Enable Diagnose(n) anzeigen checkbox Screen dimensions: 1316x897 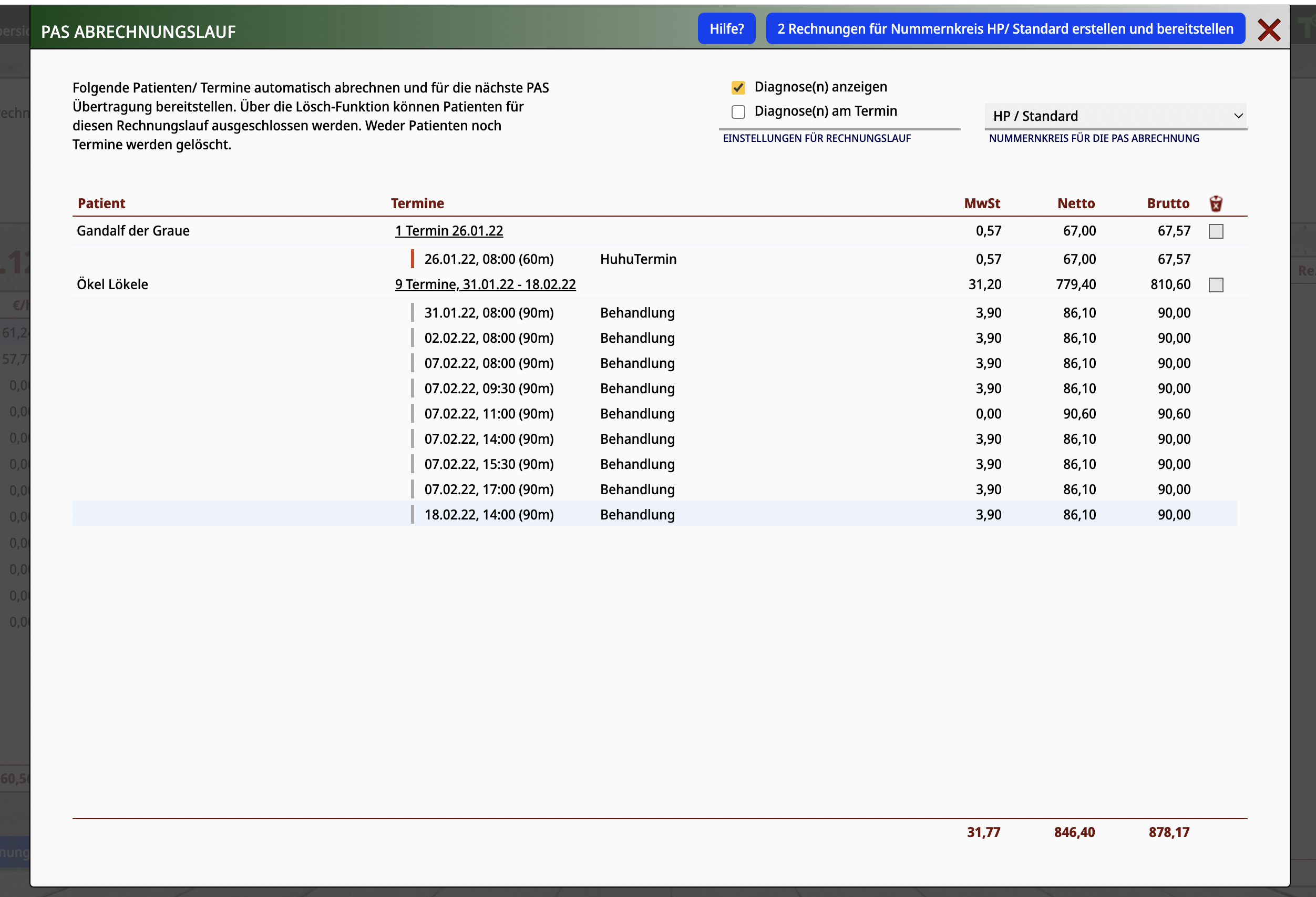coord(738,87)
